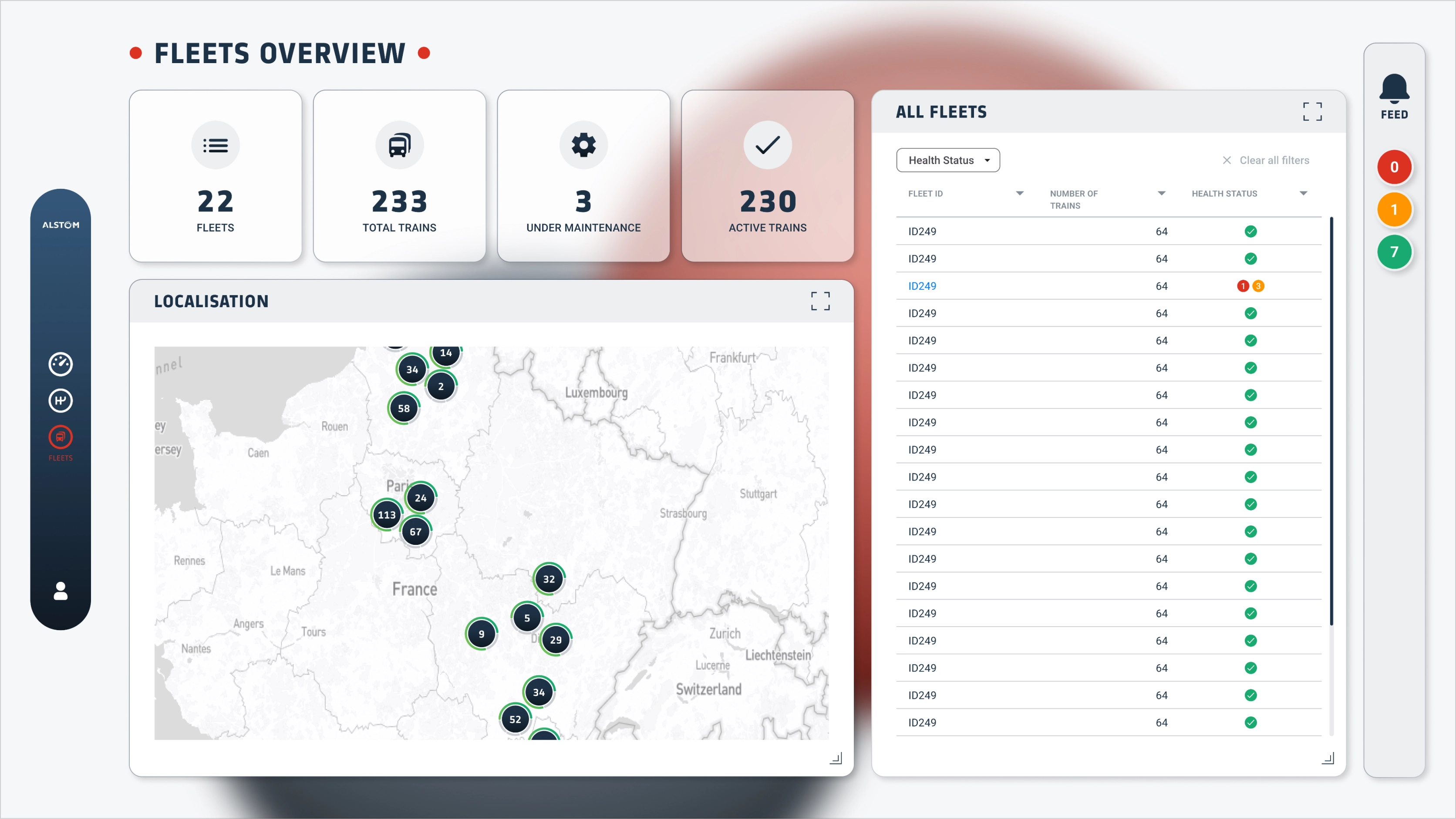The height and width of the screenshot is (819, 1456).
Task: Open the Feed bell notifications
Action: (1395, 97)
